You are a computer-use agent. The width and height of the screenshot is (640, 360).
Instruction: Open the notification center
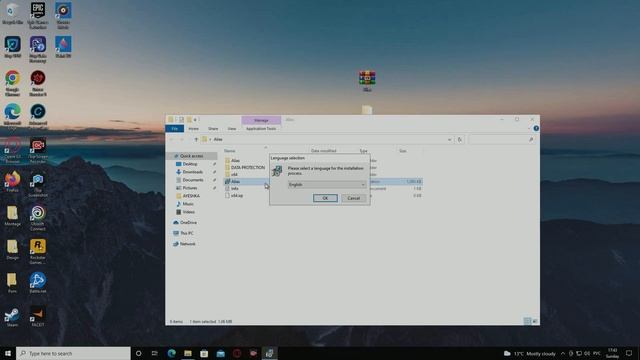click(x=629, y=353)
